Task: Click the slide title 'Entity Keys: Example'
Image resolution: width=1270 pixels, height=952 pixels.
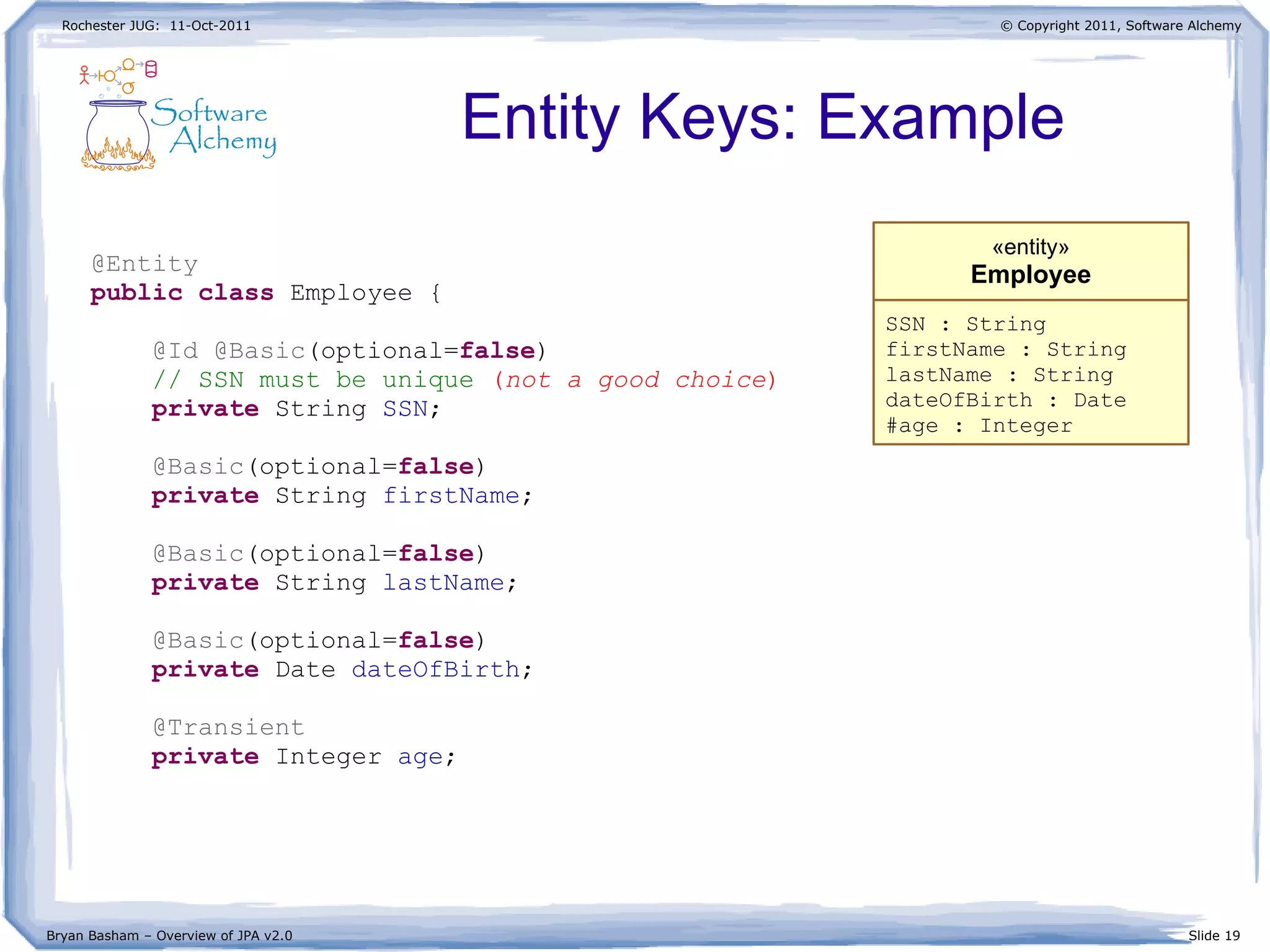Action: point(763,117)
